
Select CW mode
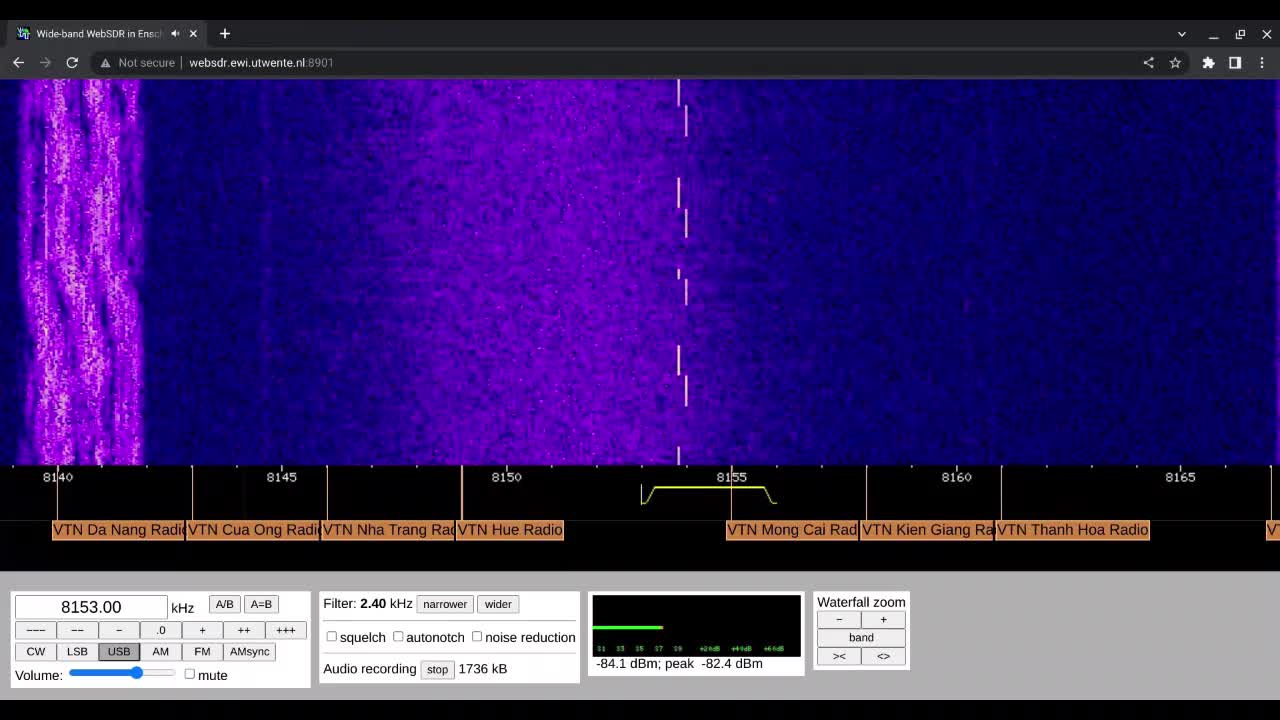pyautogui.click(x=36, y=651)
